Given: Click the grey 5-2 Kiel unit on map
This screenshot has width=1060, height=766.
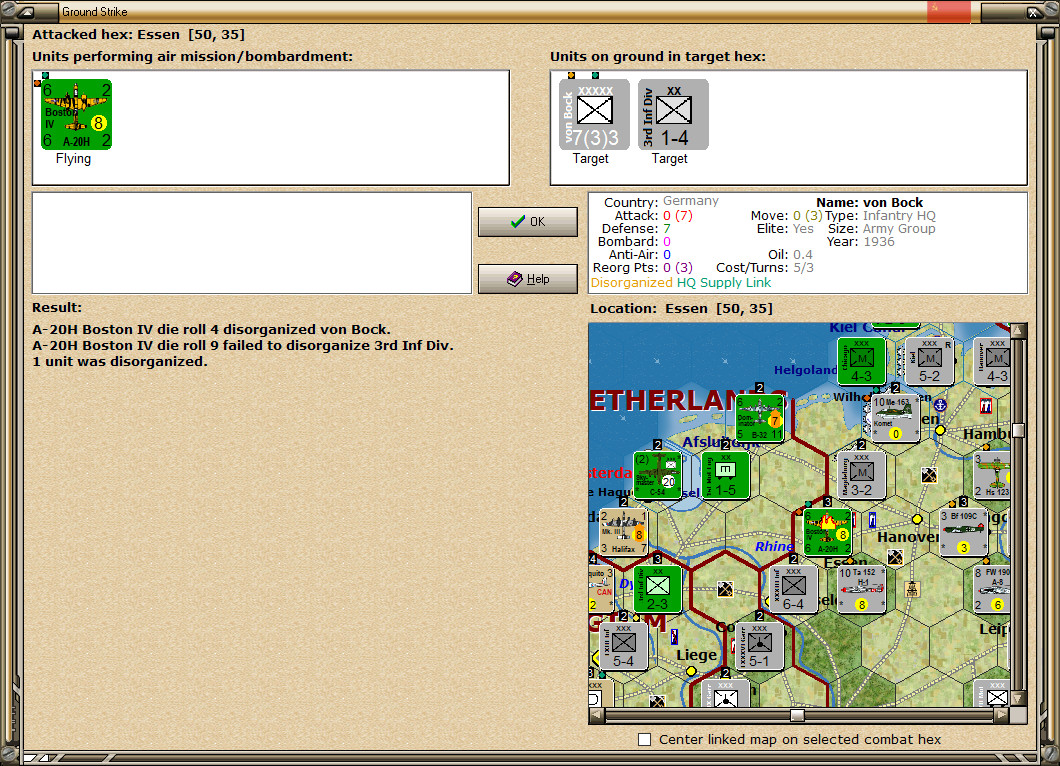Looking at the screenshot, I should coord(930,362).
